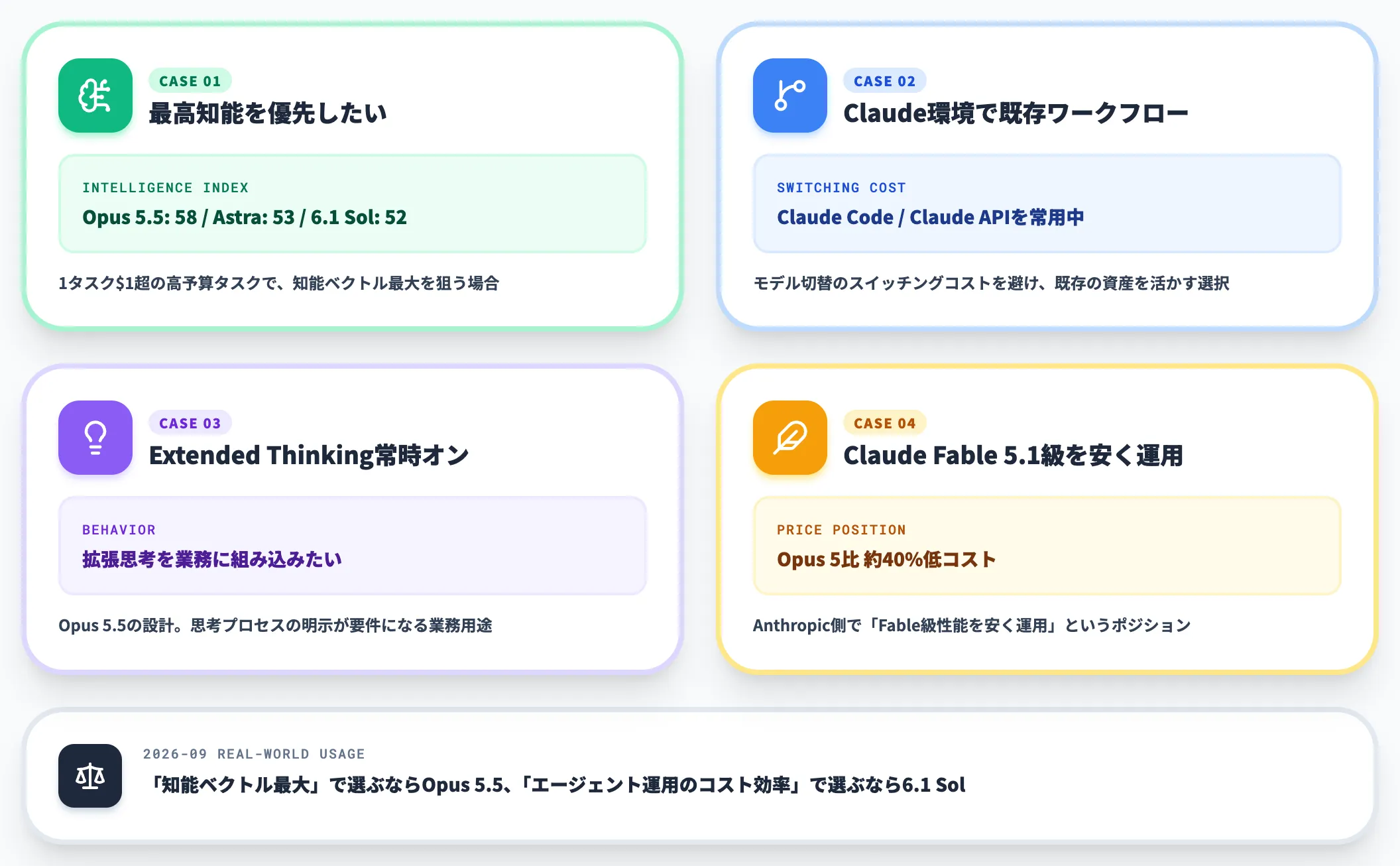This screenshot has height=866, width=1400.
Task: Click the SWITCHING COST label
Action: tap(841, 188)
